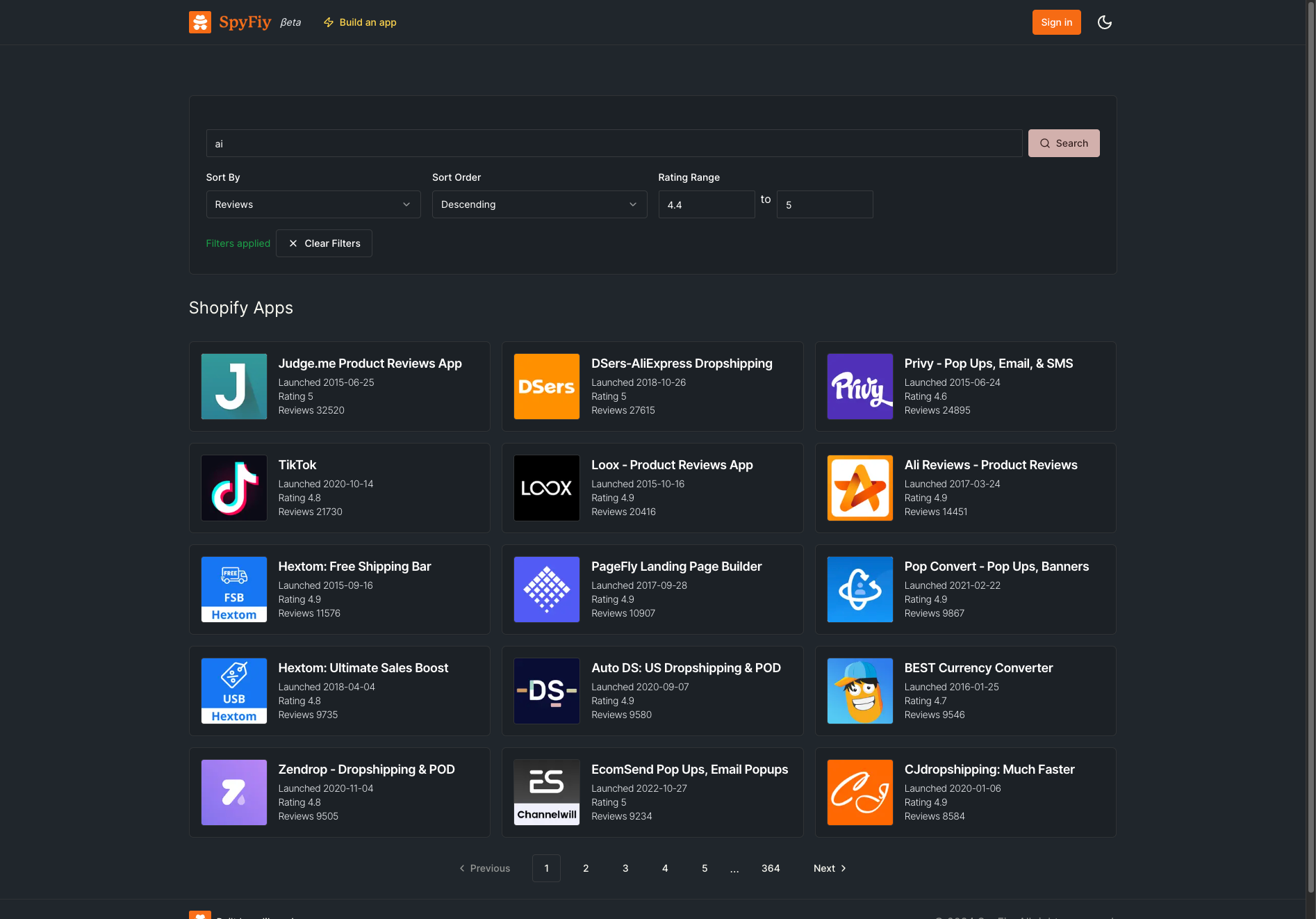Image resolution: width=1316 pixels, height=919 pixels.
Task: Select Hextom: Free Shipping Bar title
Action: pyautogui.click(x=354, y=567)
